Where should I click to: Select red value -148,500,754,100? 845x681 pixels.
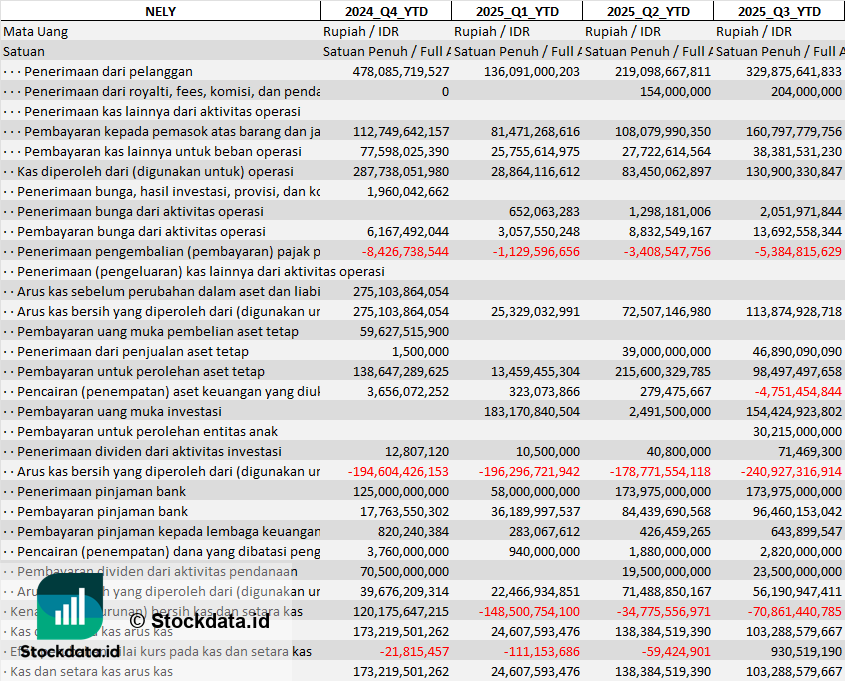click(529, 610)
